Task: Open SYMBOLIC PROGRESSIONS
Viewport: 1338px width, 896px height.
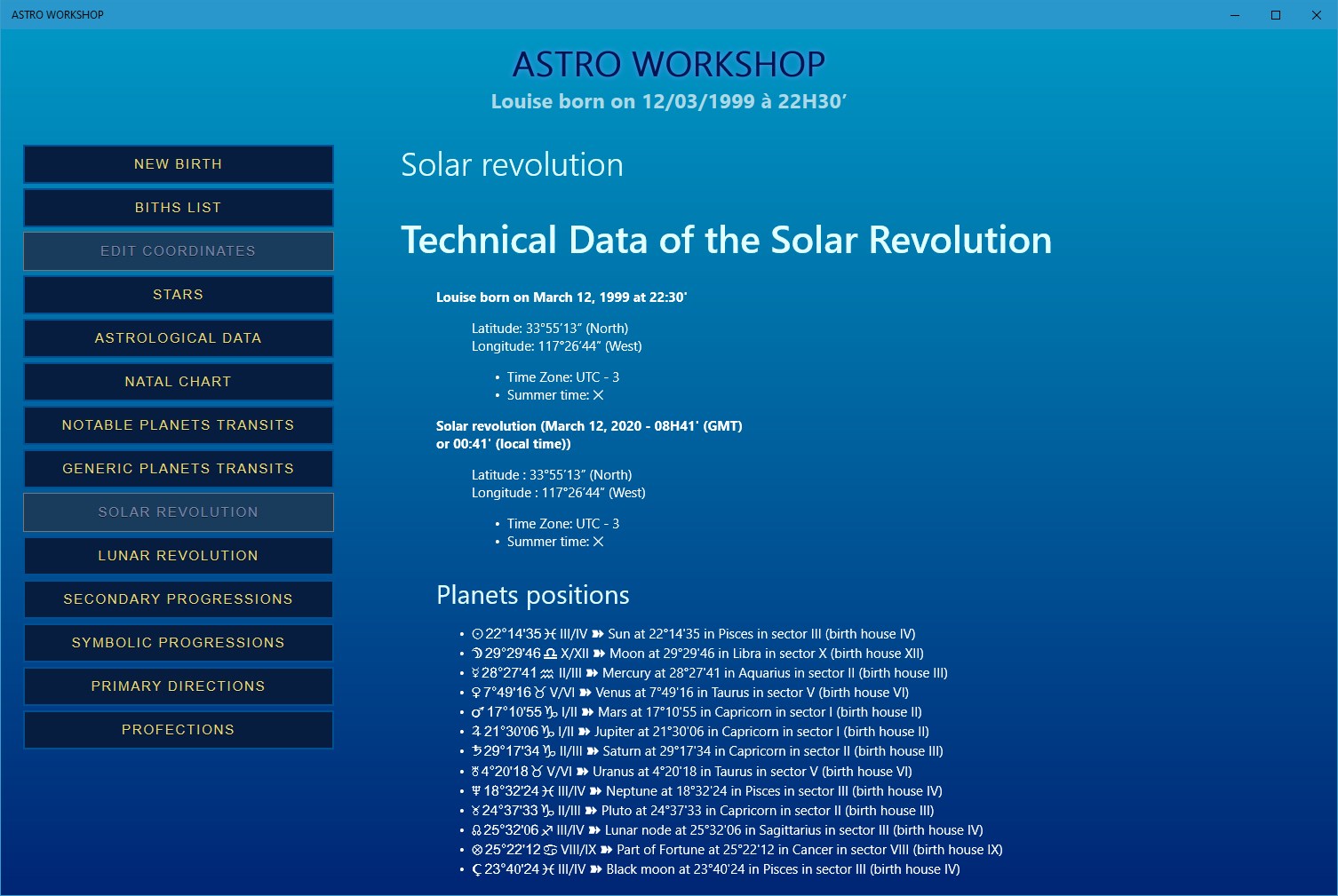Action: point(179,643)
